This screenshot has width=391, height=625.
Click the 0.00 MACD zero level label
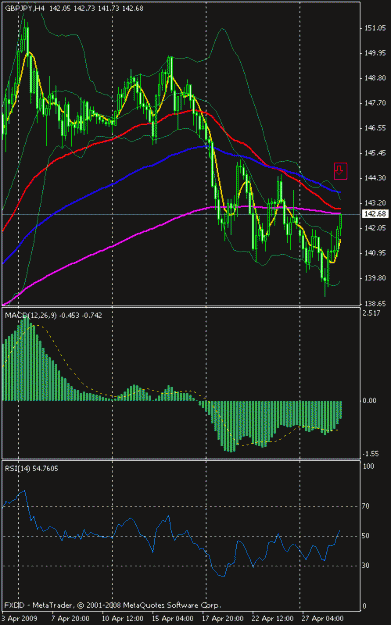click(x=370, y=401)
